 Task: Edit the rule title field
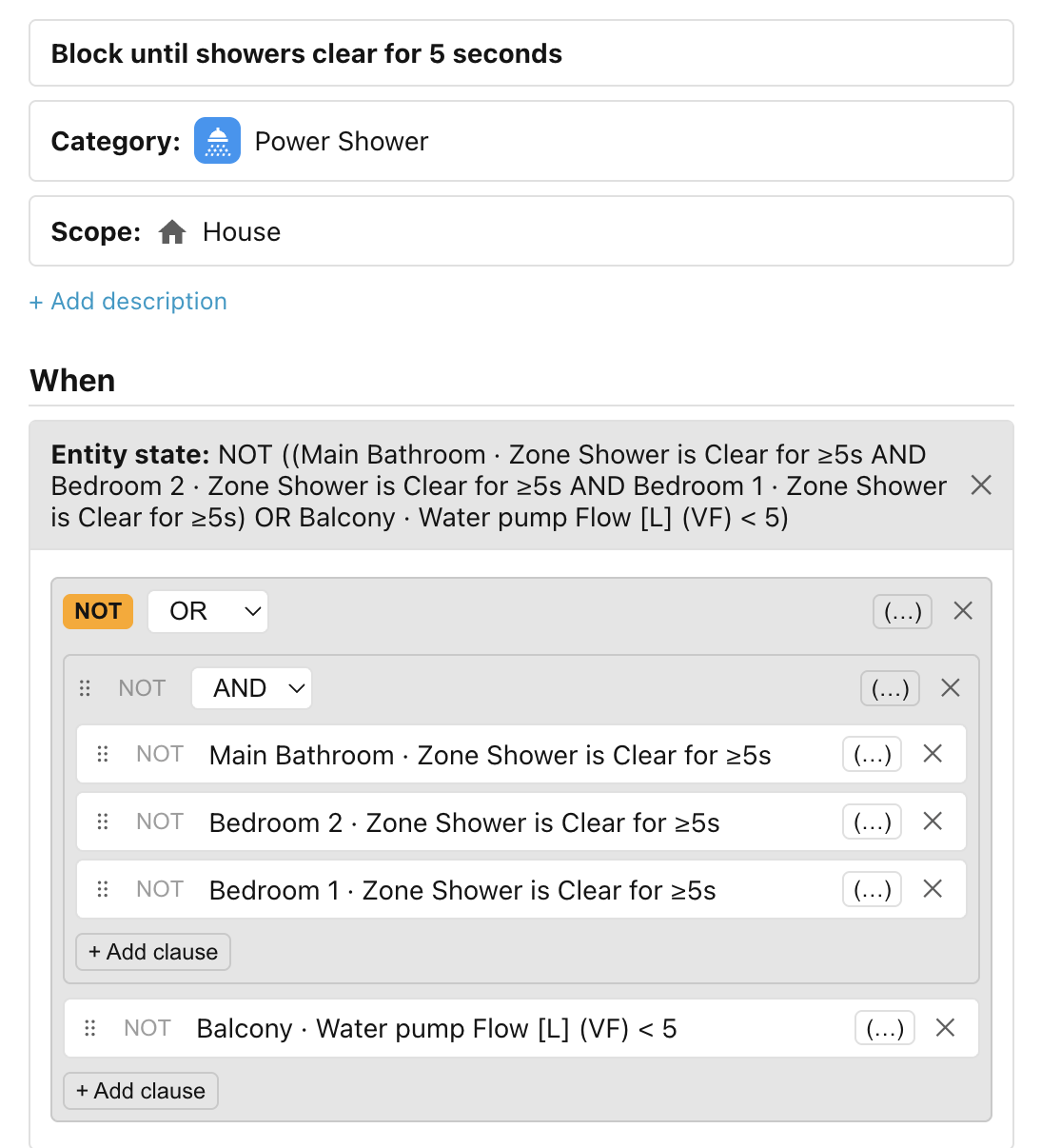pos(521,53)
